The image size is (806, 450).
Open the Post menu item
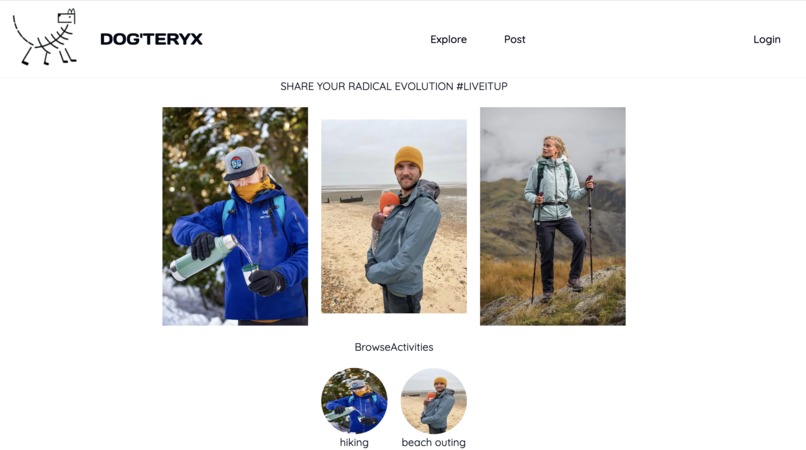pos(515,40)
